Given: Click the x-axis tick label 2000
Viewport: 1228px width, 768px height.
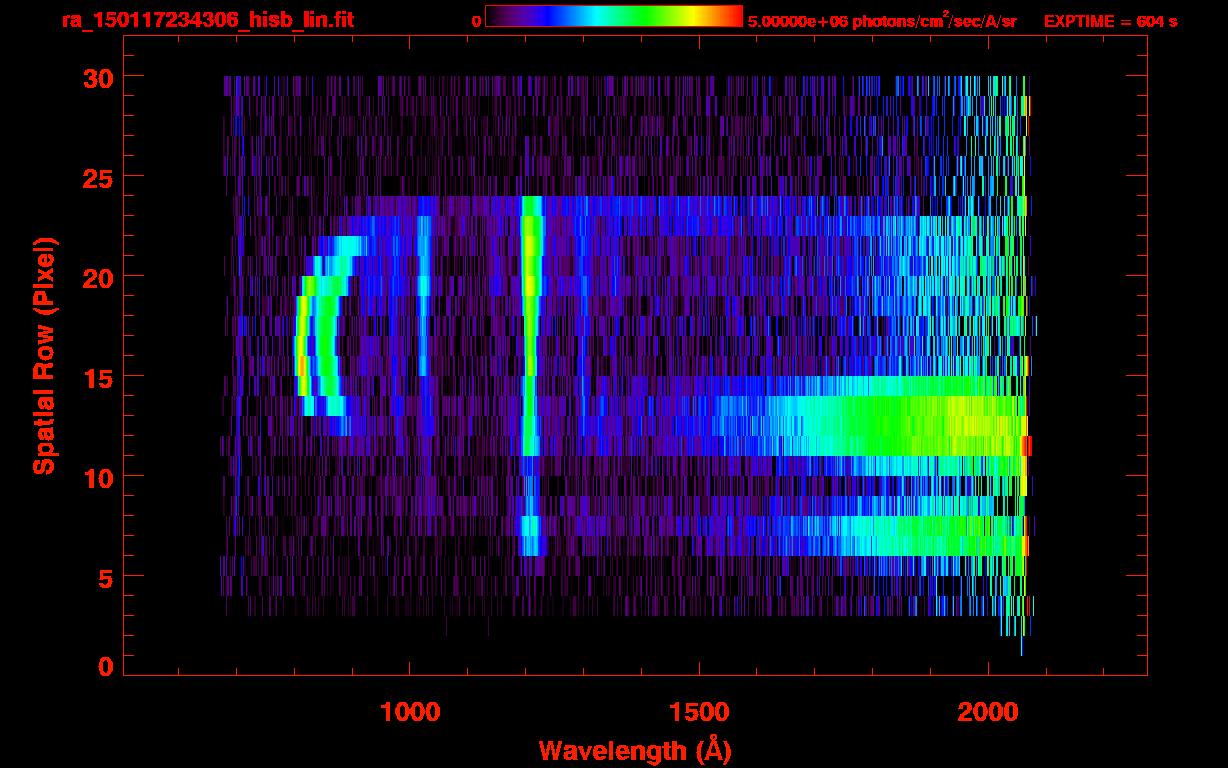Looking at the screenshot, I should point(988,712).
